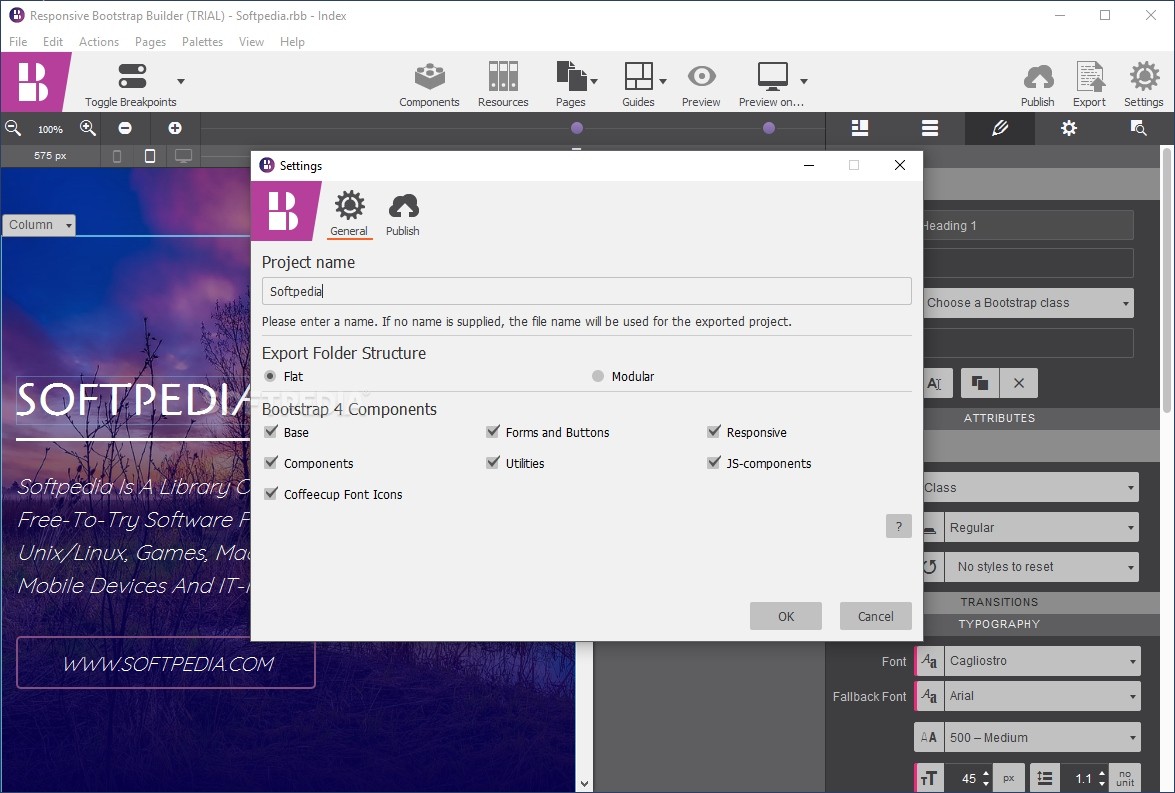Zoom out with magnifier minus icon
The width and height of the screenshot is (1175, 793).
tap(13, 128)
